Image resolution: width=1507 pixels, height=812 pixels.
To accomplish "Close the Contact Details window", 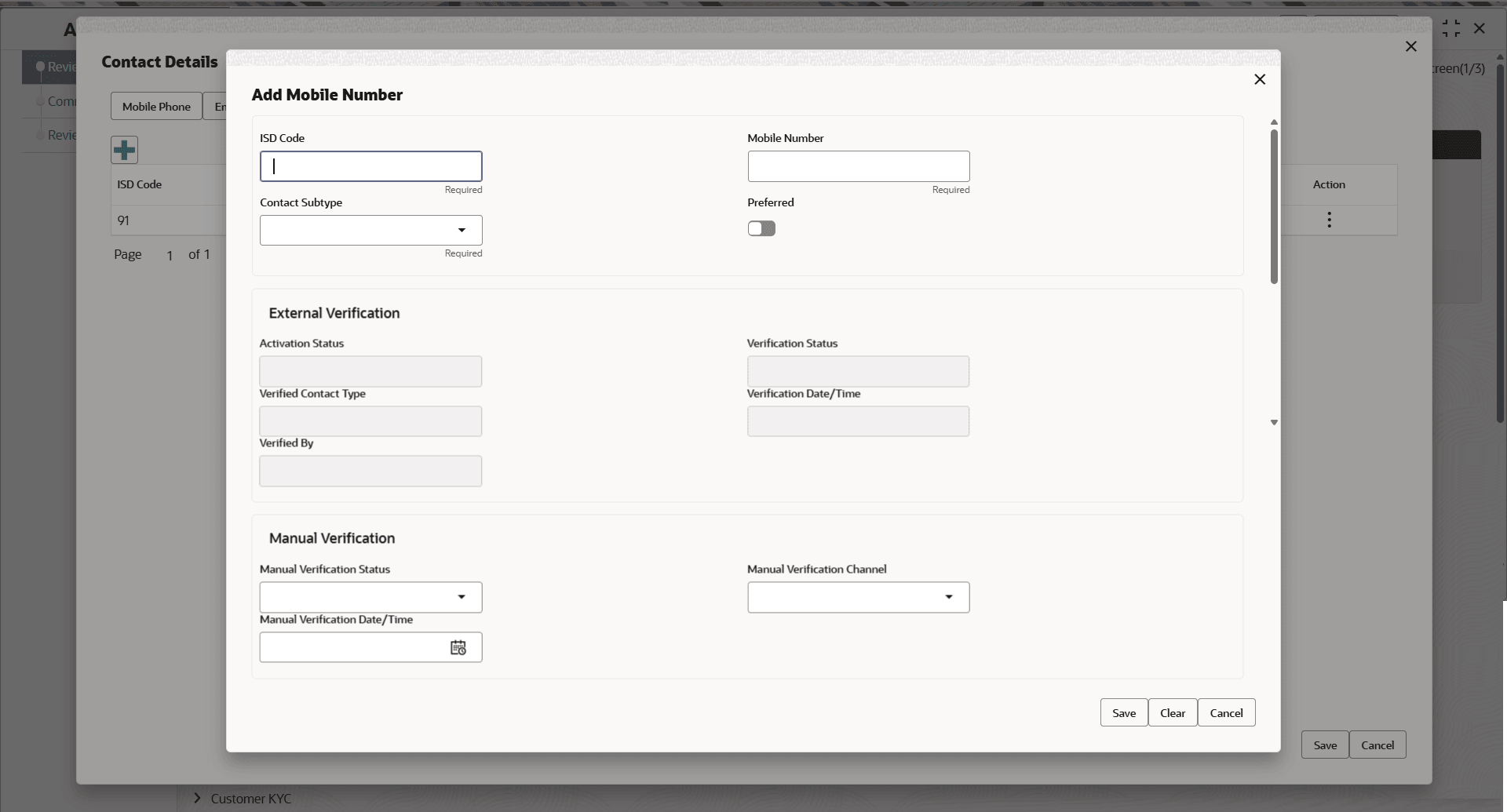I will pos(1411,46).
